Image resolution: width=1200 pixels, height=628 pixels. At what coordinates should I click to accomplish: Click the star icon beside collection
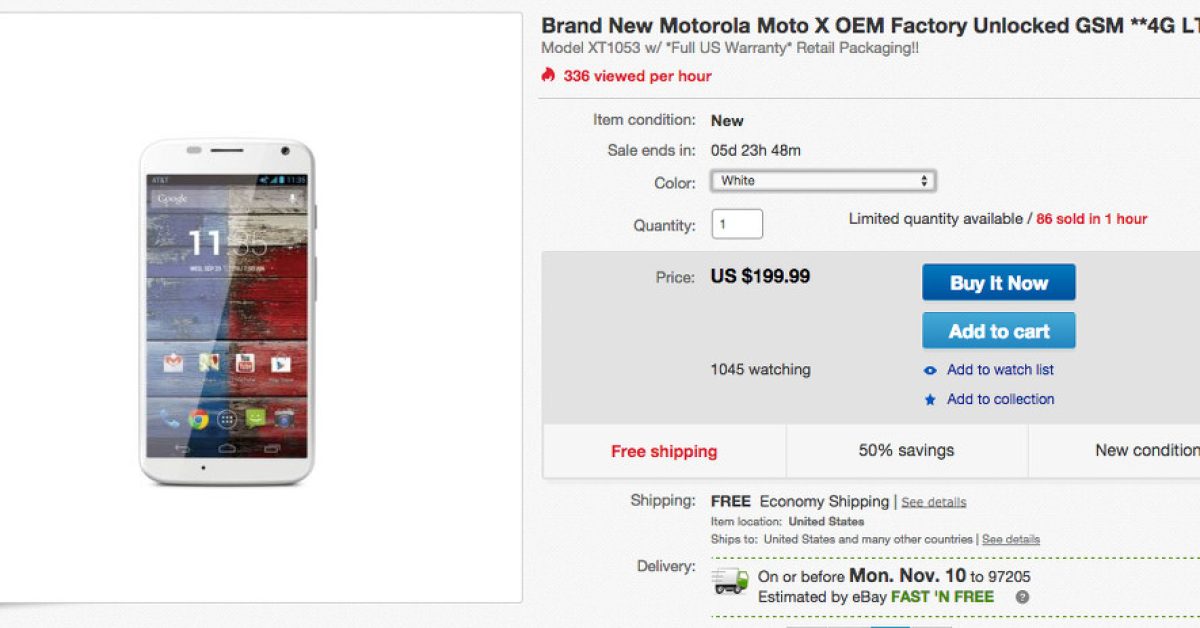930,400
